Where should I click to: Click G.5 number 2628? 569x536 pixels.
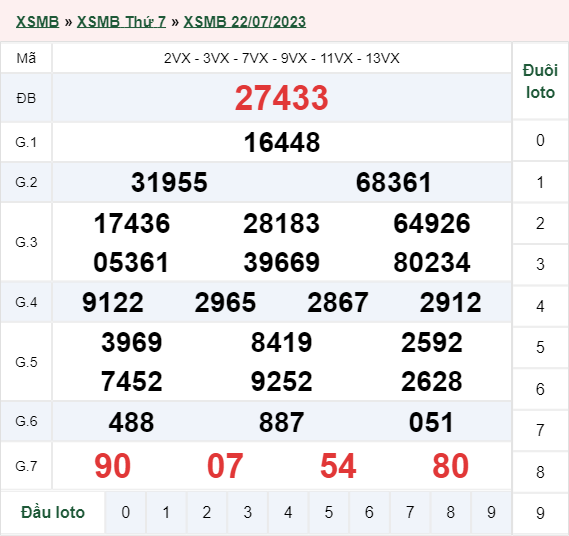[432, 381]
